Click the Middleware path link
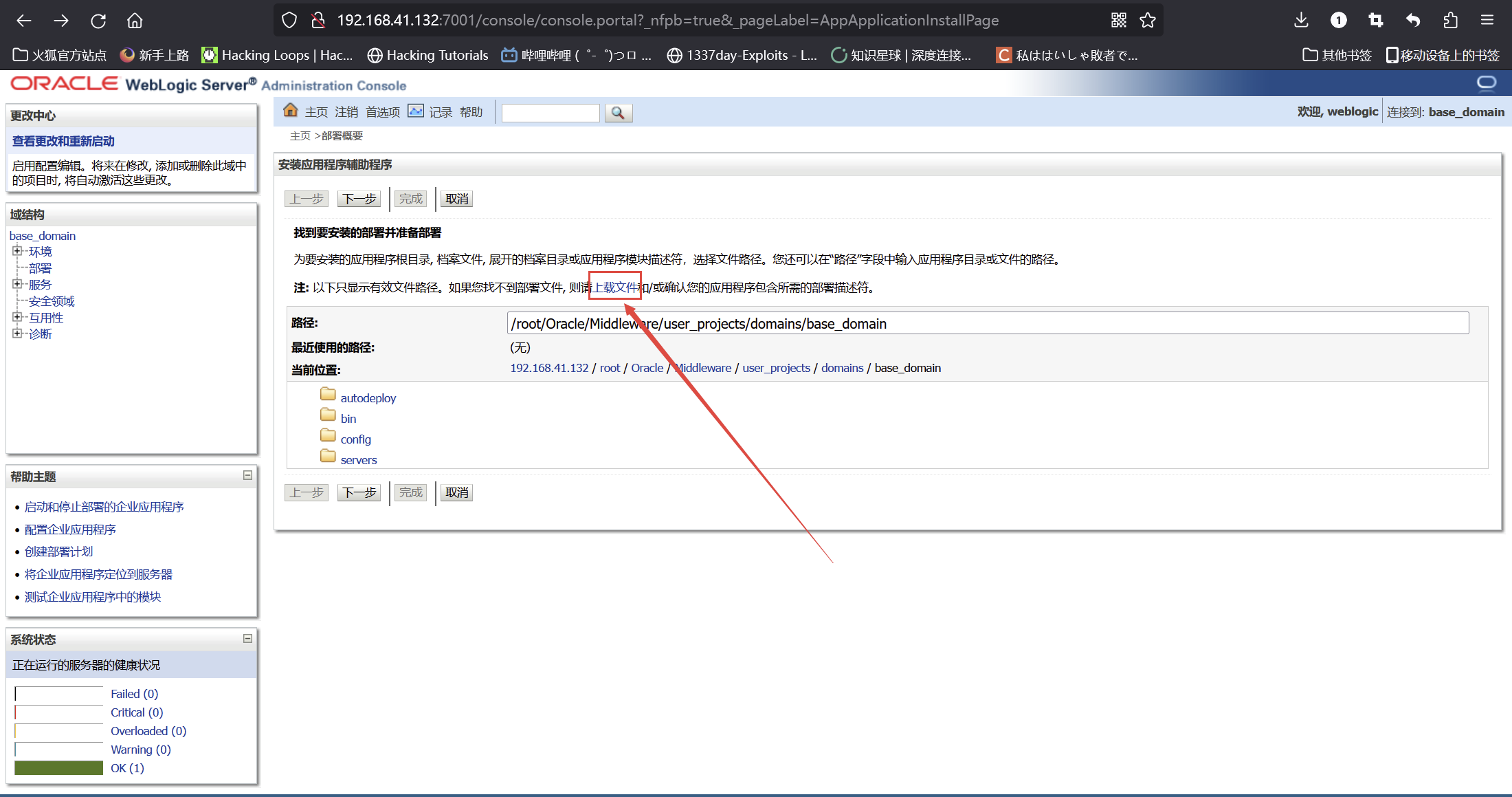The image size is (1512, 797). coord(703,368)
